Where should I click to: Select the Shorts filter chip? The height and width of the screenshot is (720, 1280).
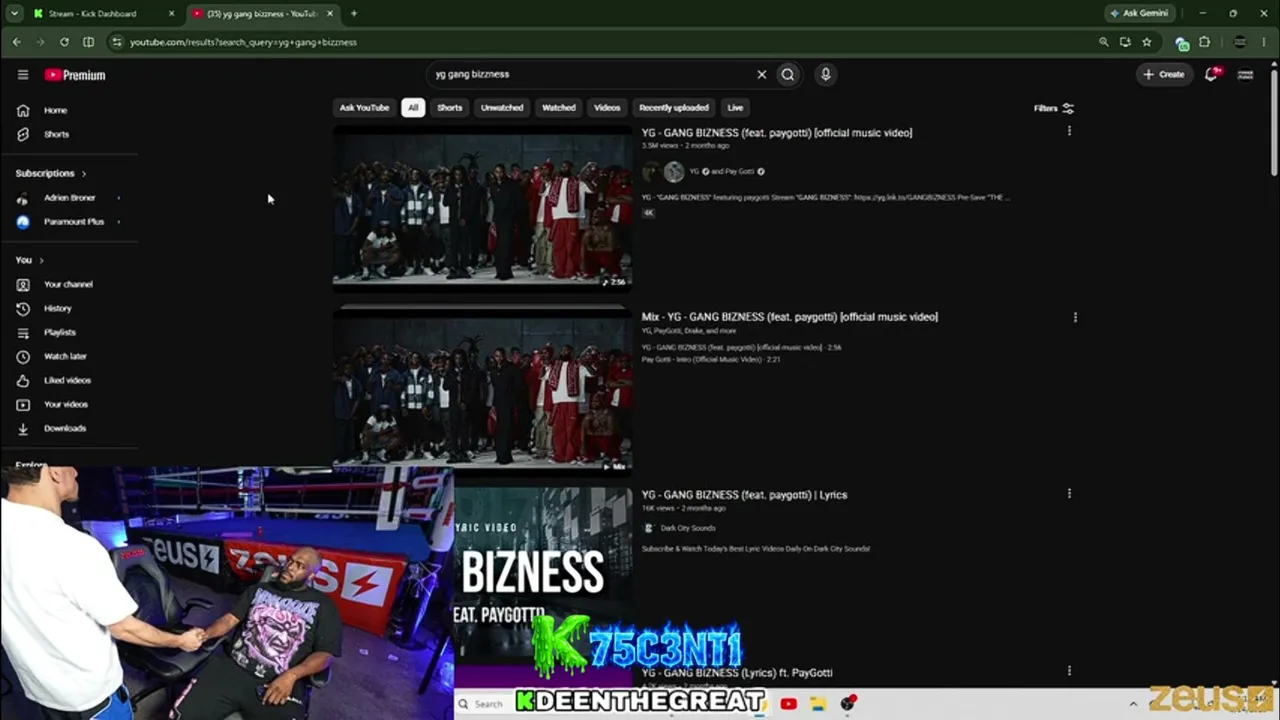click(x=450, y=108)
